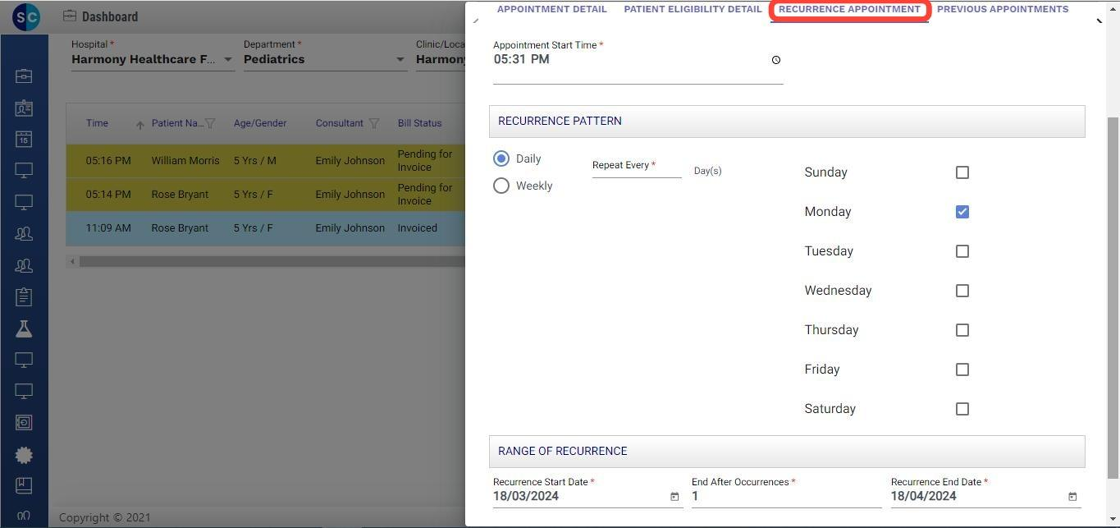Click Pending for Invoice in 05:16 PM row
This screenshot has width=1120, height=528.
[425, 161]
